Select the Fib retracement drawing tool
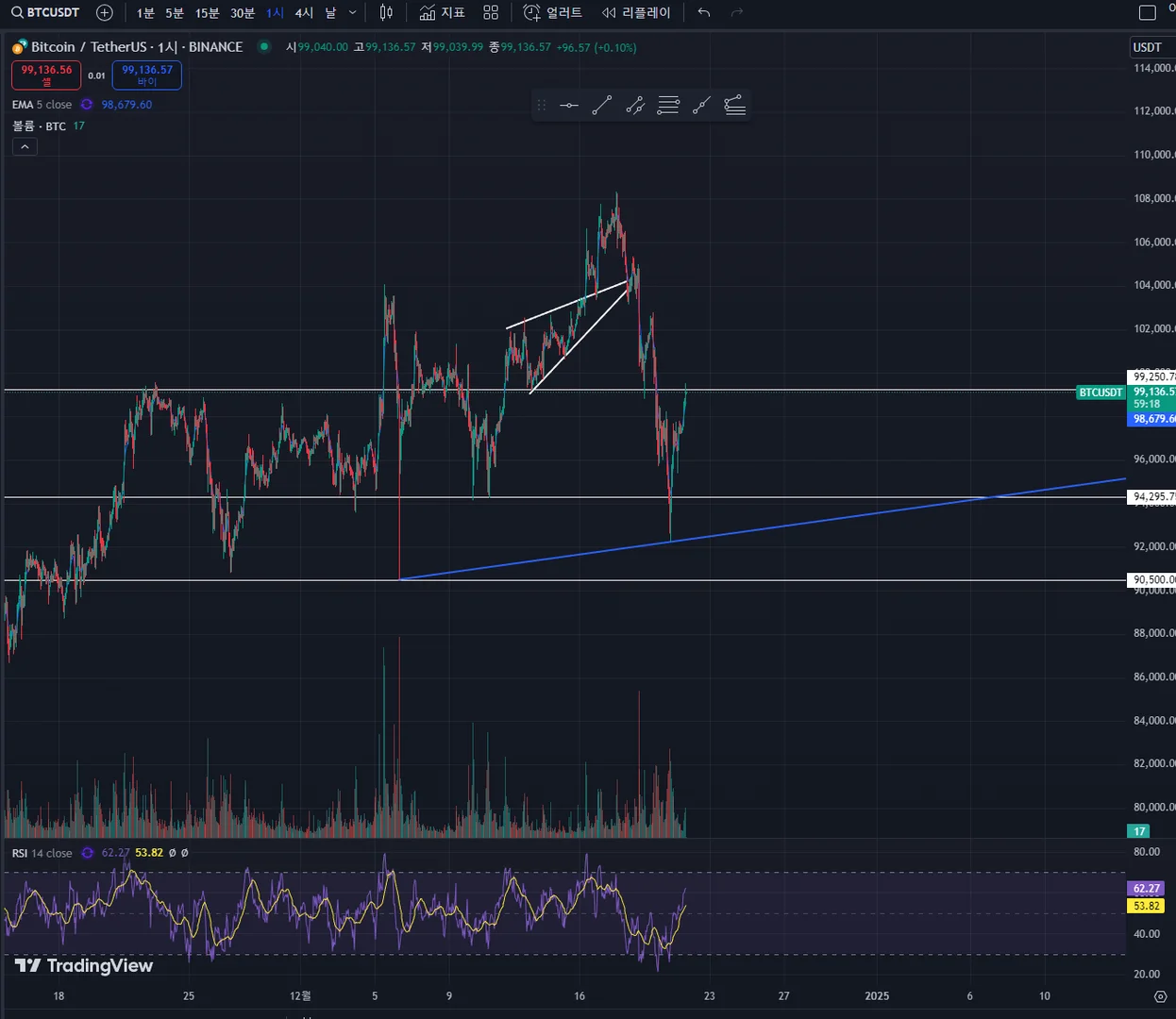 668,106
